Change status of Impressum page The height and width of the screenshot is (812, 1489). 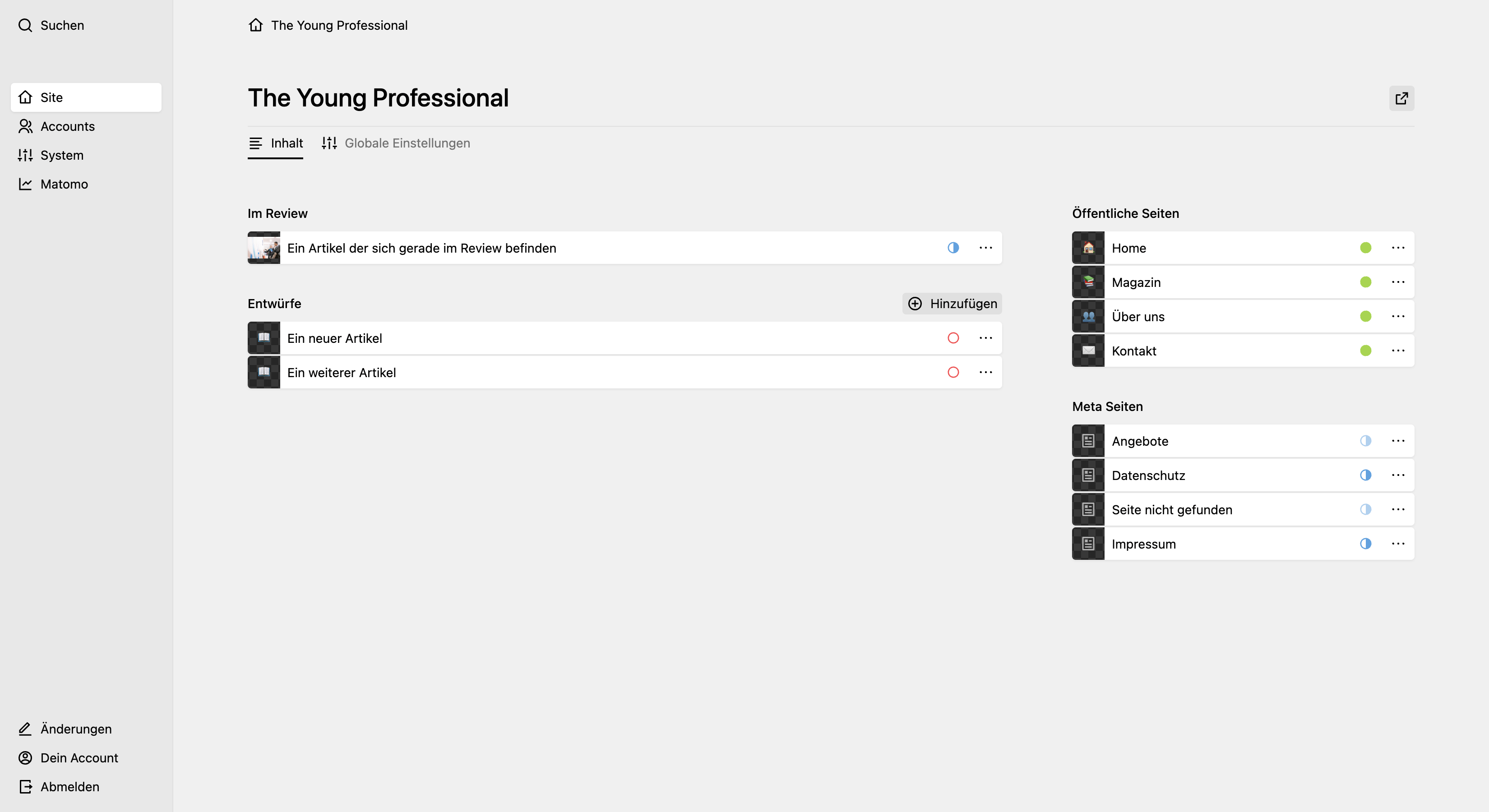[1366, 543]
